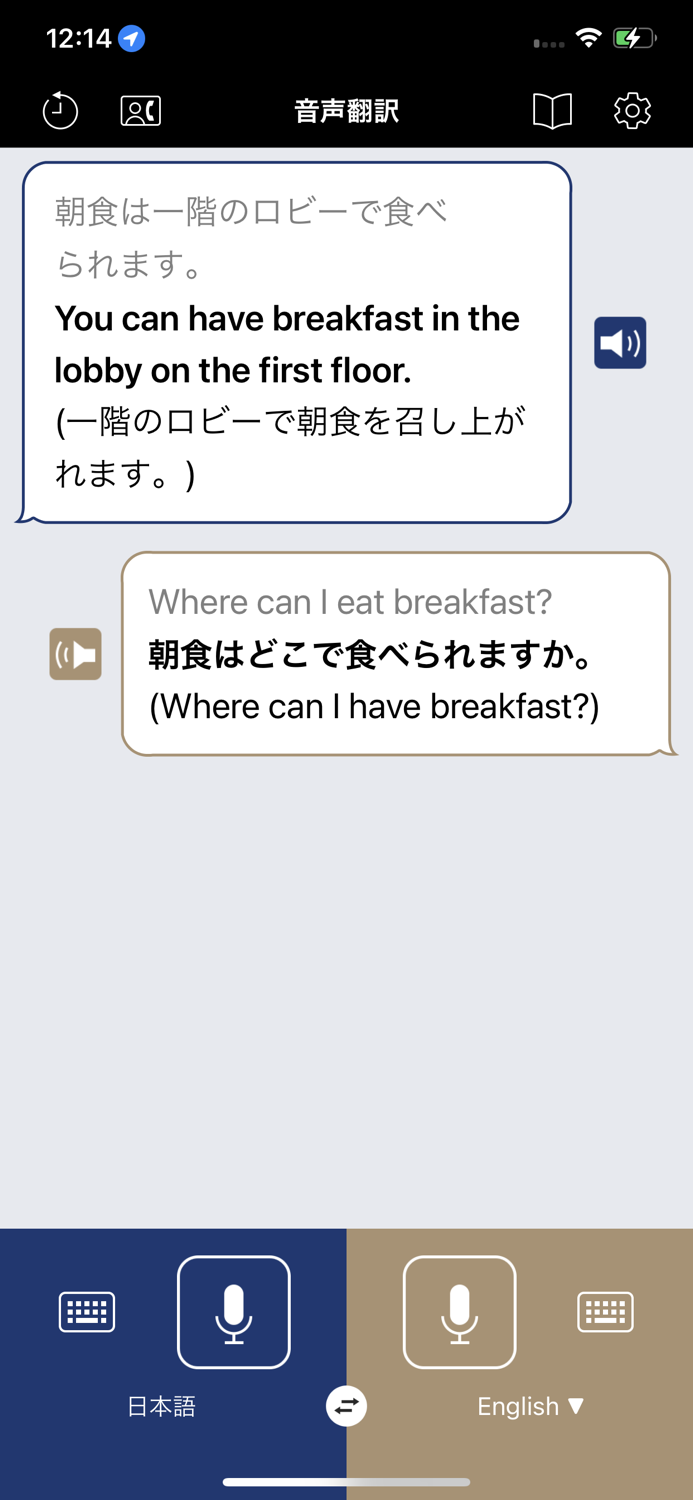Select the English input side panel

tap(520, 1310)
